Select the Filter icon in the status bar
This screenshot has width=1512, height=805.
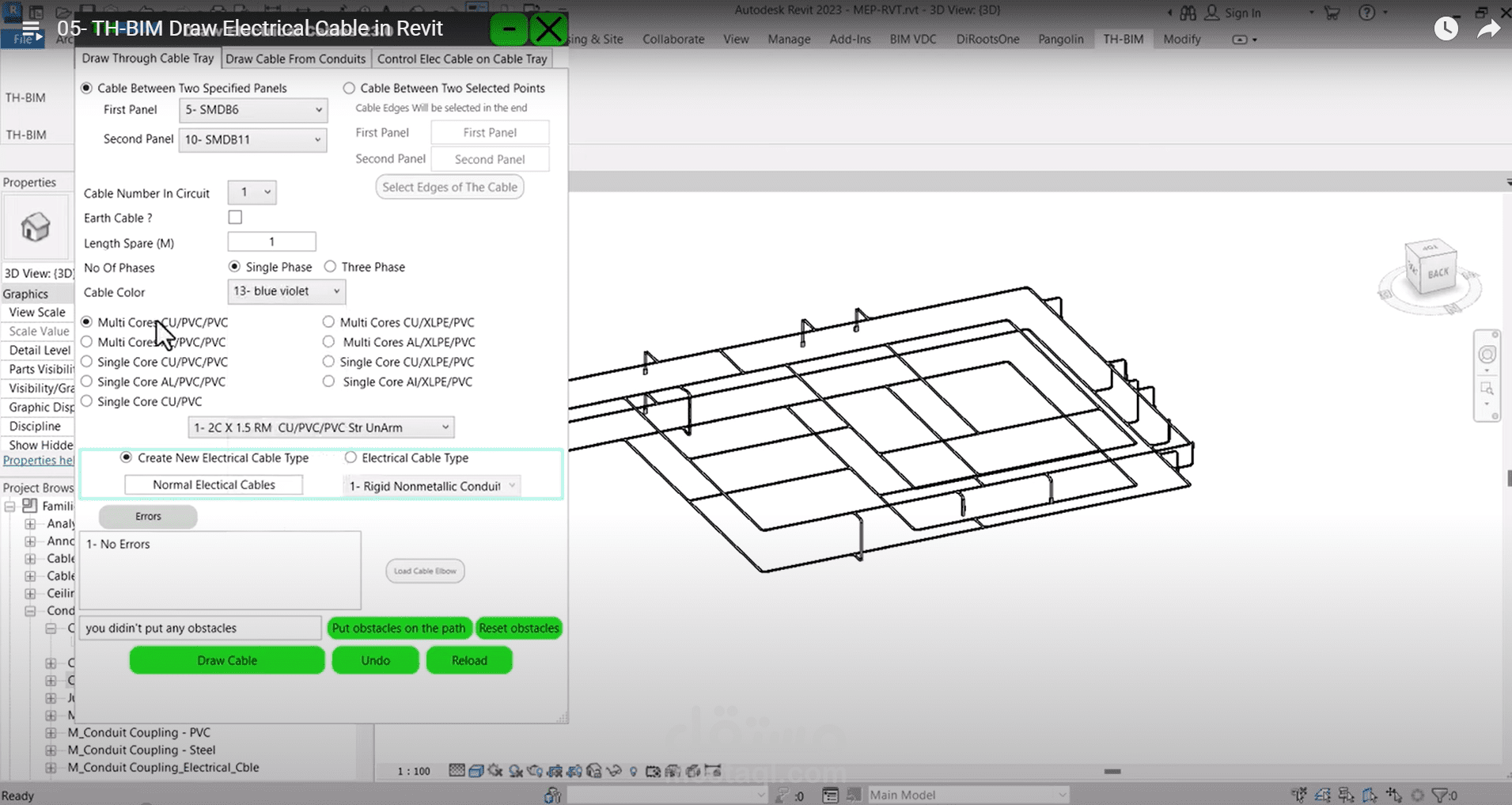(x=1439, y=795)
